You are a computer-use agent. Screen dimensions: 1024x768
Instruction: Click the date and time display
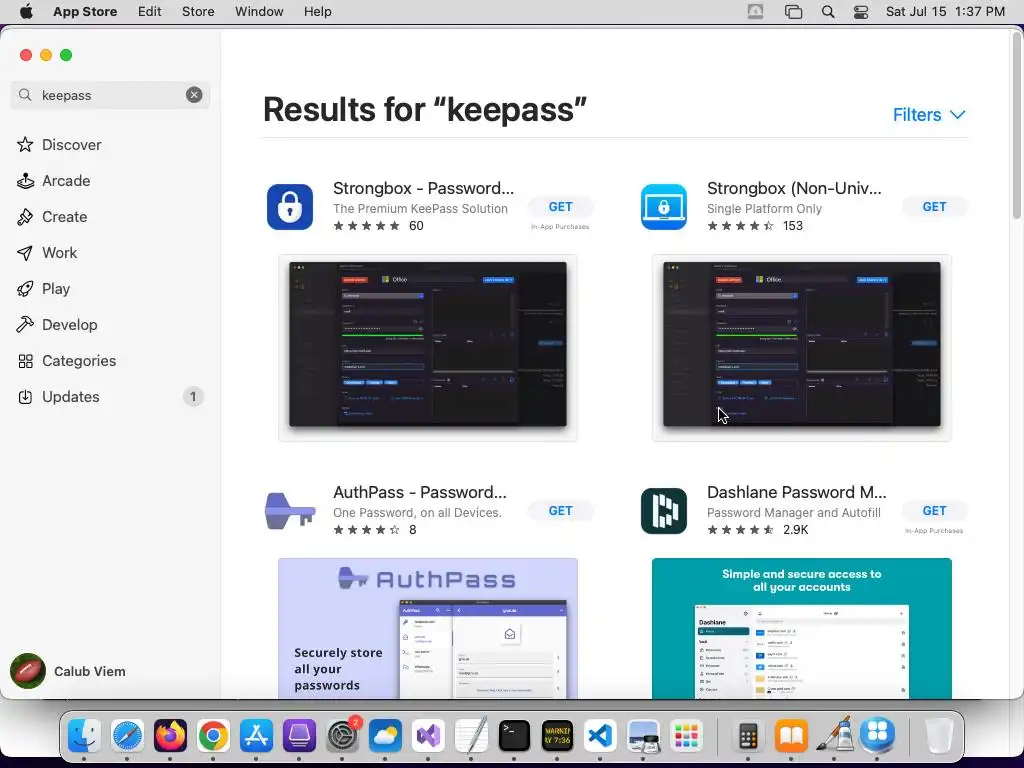click(945, 12)
